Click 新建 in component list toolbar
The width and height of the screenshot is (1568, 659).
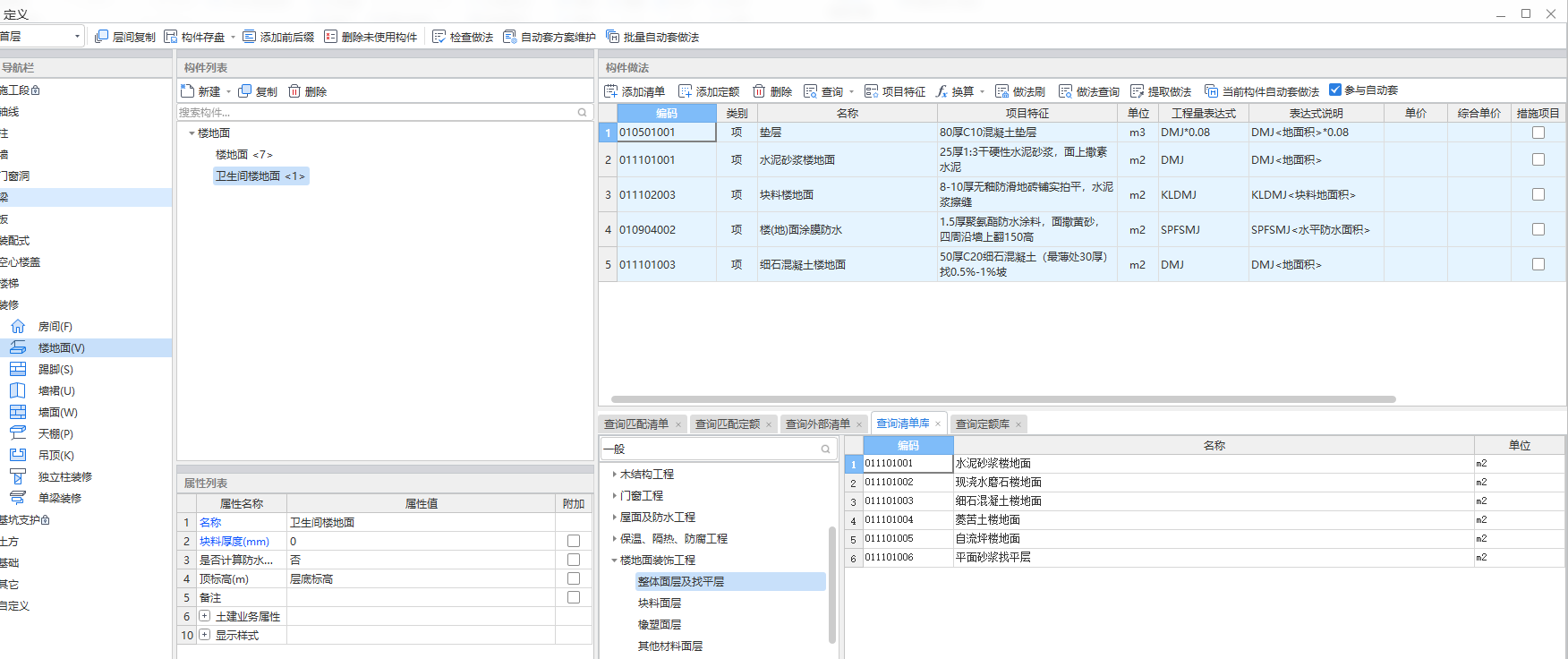tap(200, 91)
